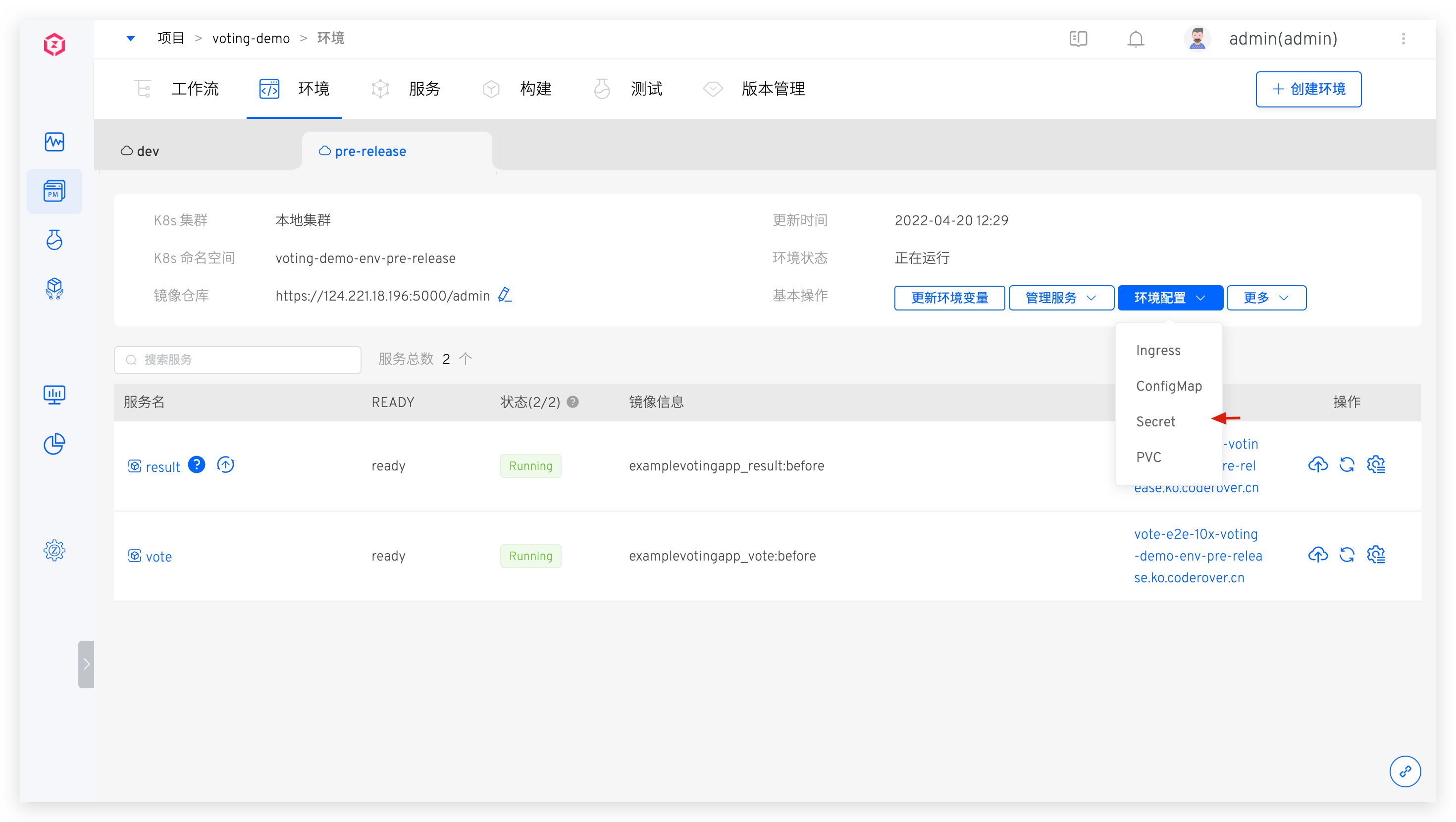
Task: Select Secret from the environment config menu
Action: (1155, 422)
